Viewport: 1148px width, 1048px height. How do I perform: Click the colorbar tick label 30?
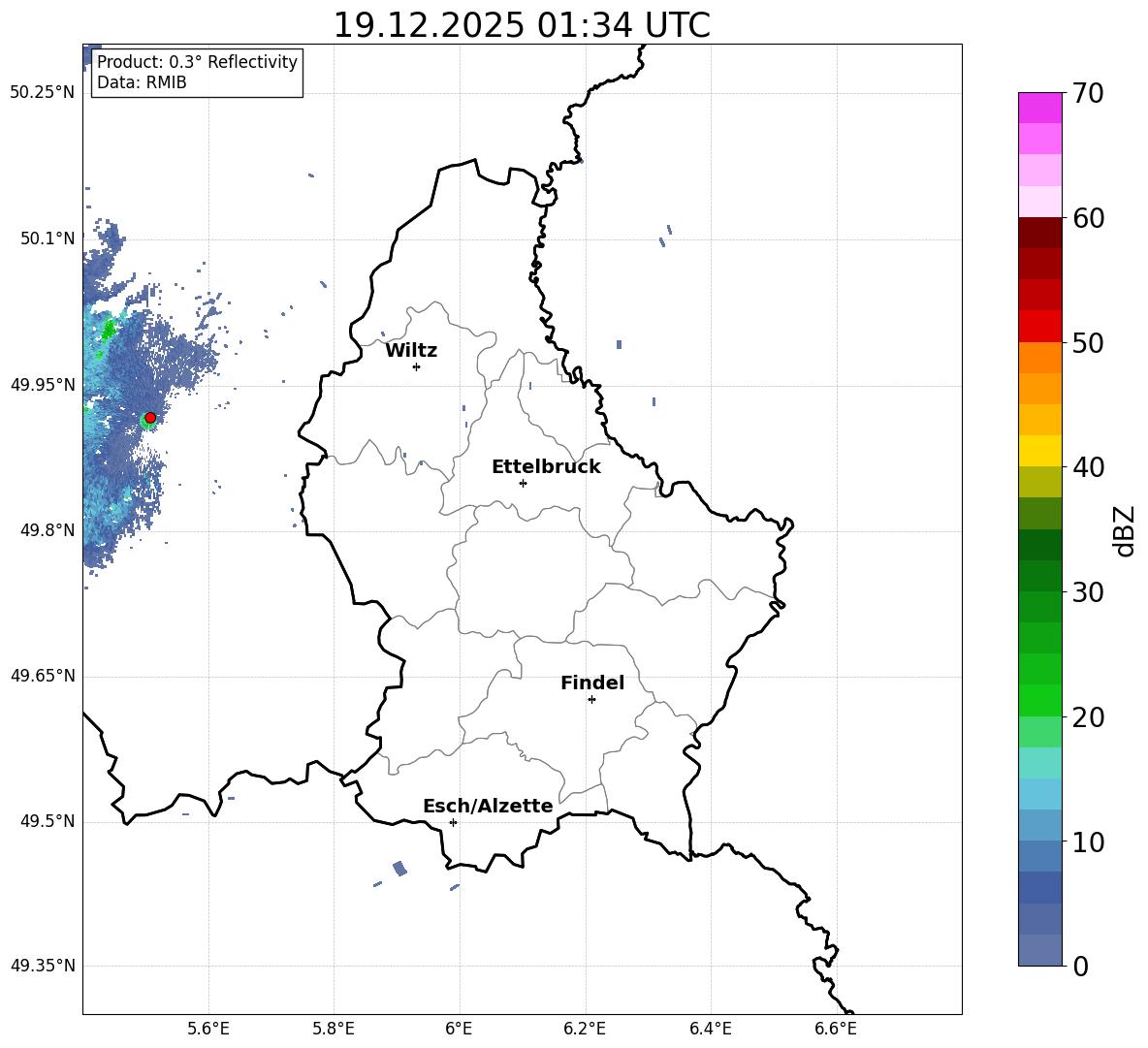point(1088,592)
